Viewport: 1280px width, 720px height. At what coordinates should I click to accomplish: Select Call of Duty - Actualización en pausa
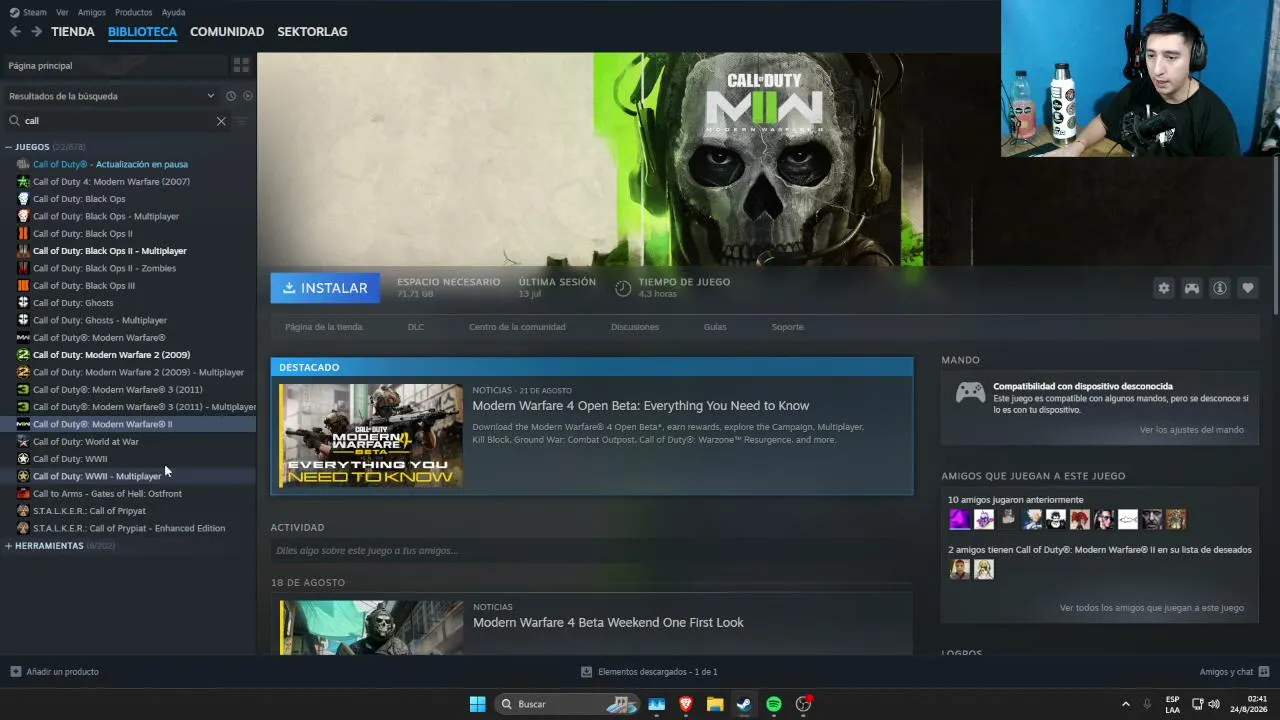(x=110, y=165)
